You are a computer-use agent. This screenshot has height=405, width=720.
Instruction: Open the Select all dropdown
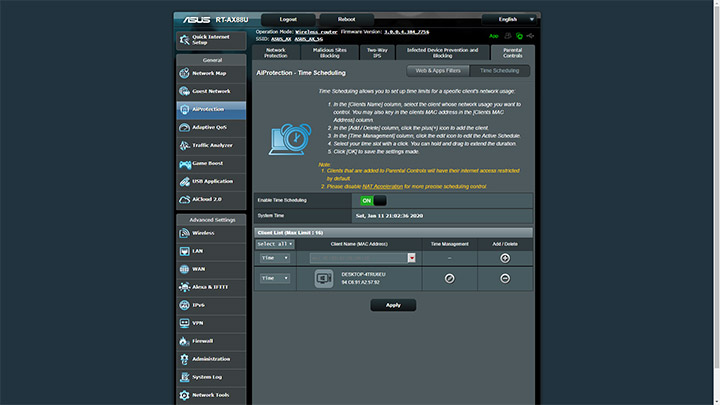coord(275,244)
